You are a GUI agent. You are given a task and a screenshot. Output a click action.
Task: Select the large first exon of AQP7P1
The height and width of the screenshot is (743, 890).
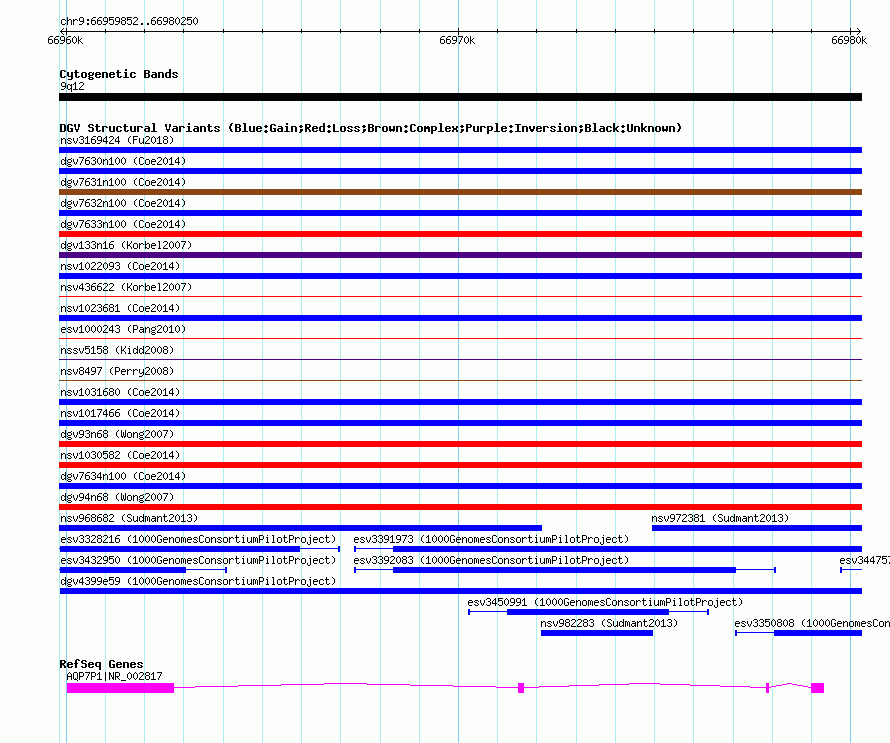coord(120,688)
